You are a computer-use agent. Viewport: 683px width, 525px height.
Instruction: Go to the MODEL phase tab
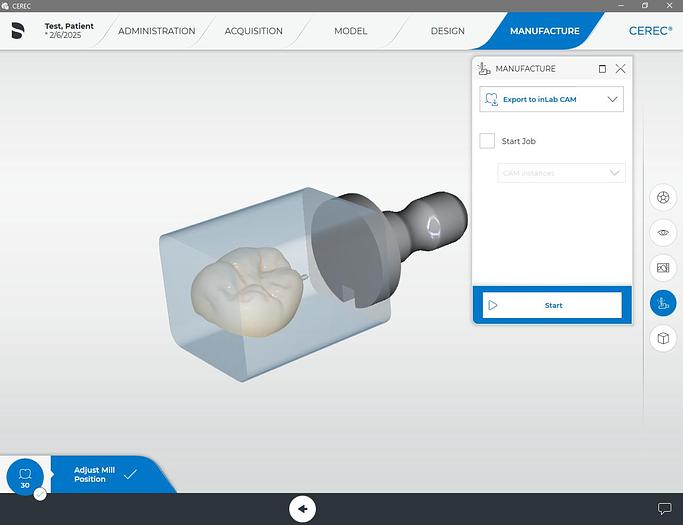tap(351, 31)
